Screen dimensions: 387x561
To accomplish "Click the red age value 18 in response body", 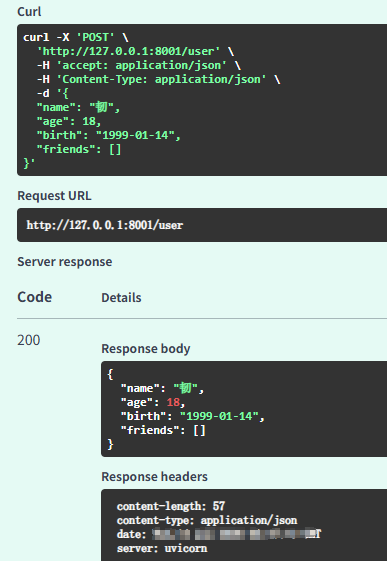I will [173, 402].
